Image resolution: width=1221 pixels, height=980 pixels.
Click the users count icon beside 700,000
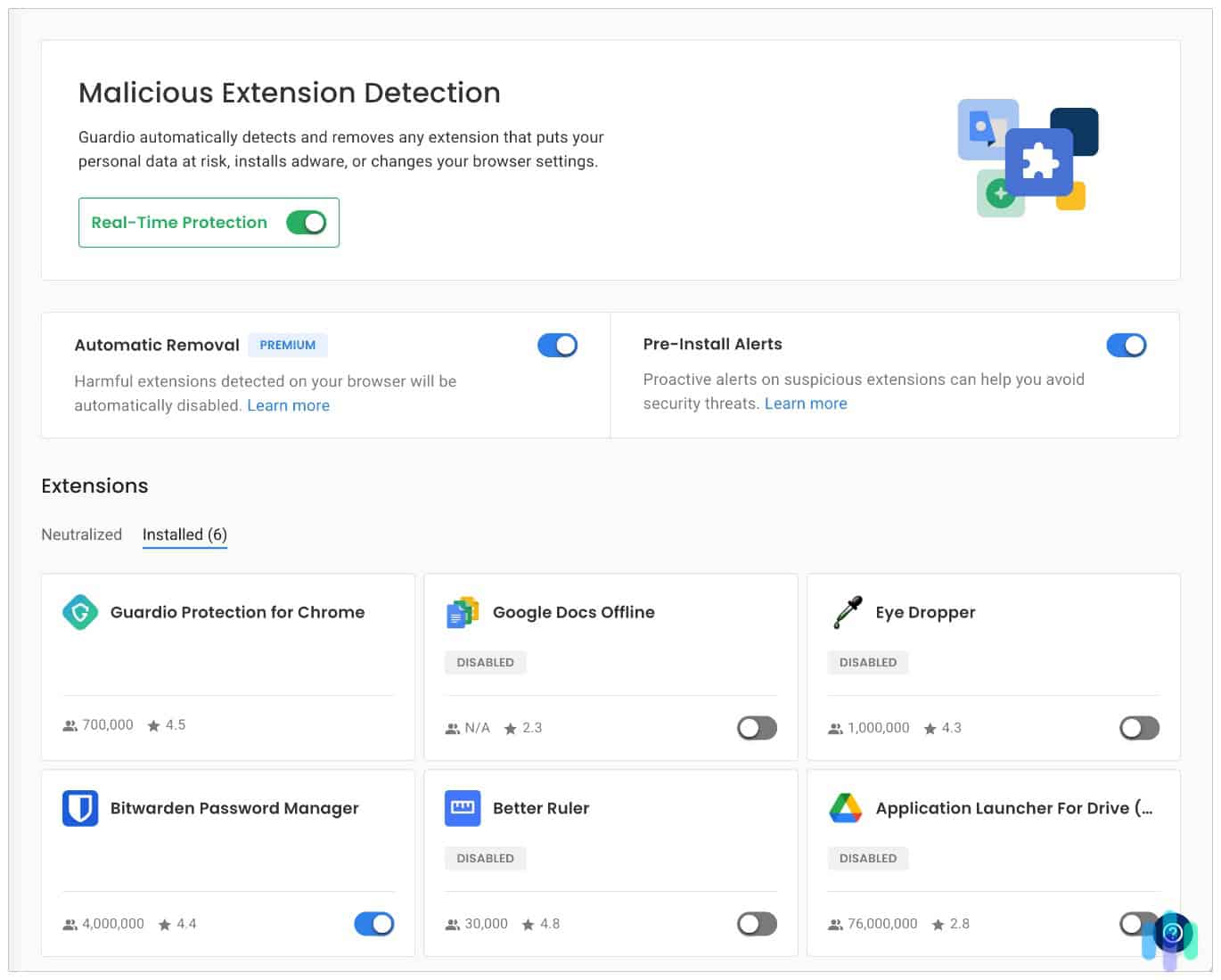tap(70, 725)
